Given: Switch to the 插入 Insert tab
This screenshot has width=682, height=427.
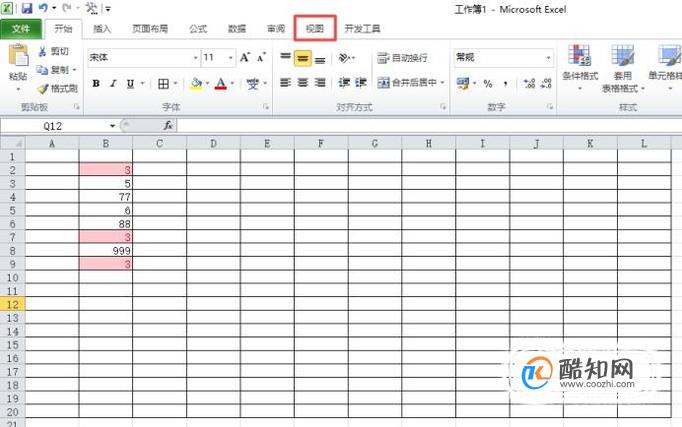Looking at the screenshot, I should (x=102, y=29).
